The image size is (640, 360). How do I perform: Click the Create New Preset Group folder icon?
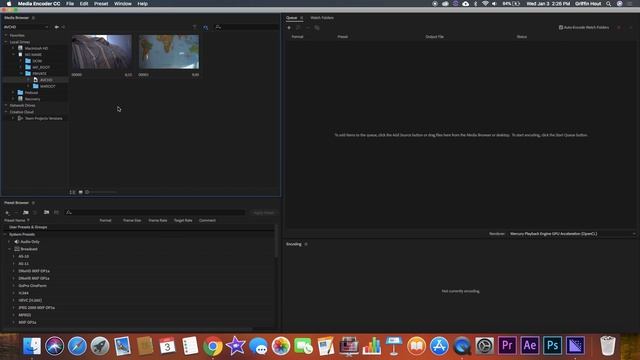[x=26, y=213]
